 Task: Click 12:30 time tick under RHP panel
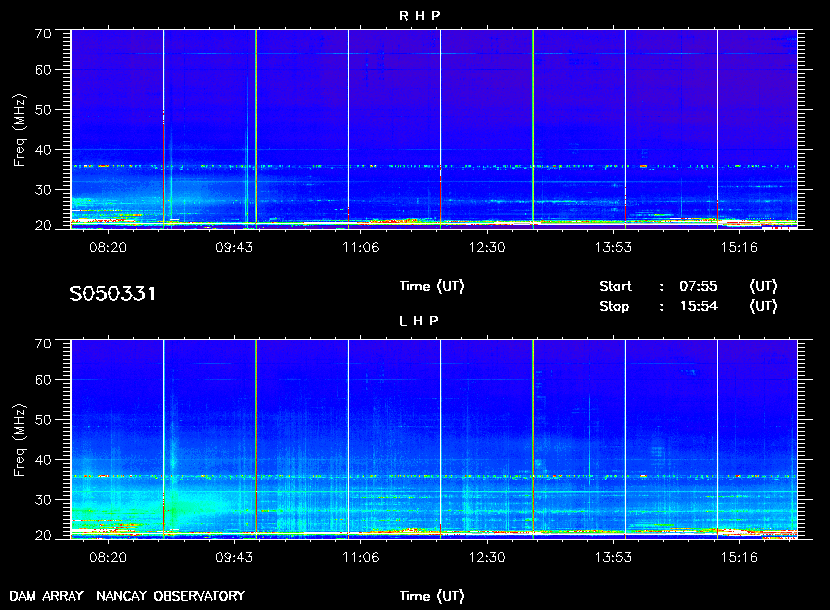pos(486,247)
